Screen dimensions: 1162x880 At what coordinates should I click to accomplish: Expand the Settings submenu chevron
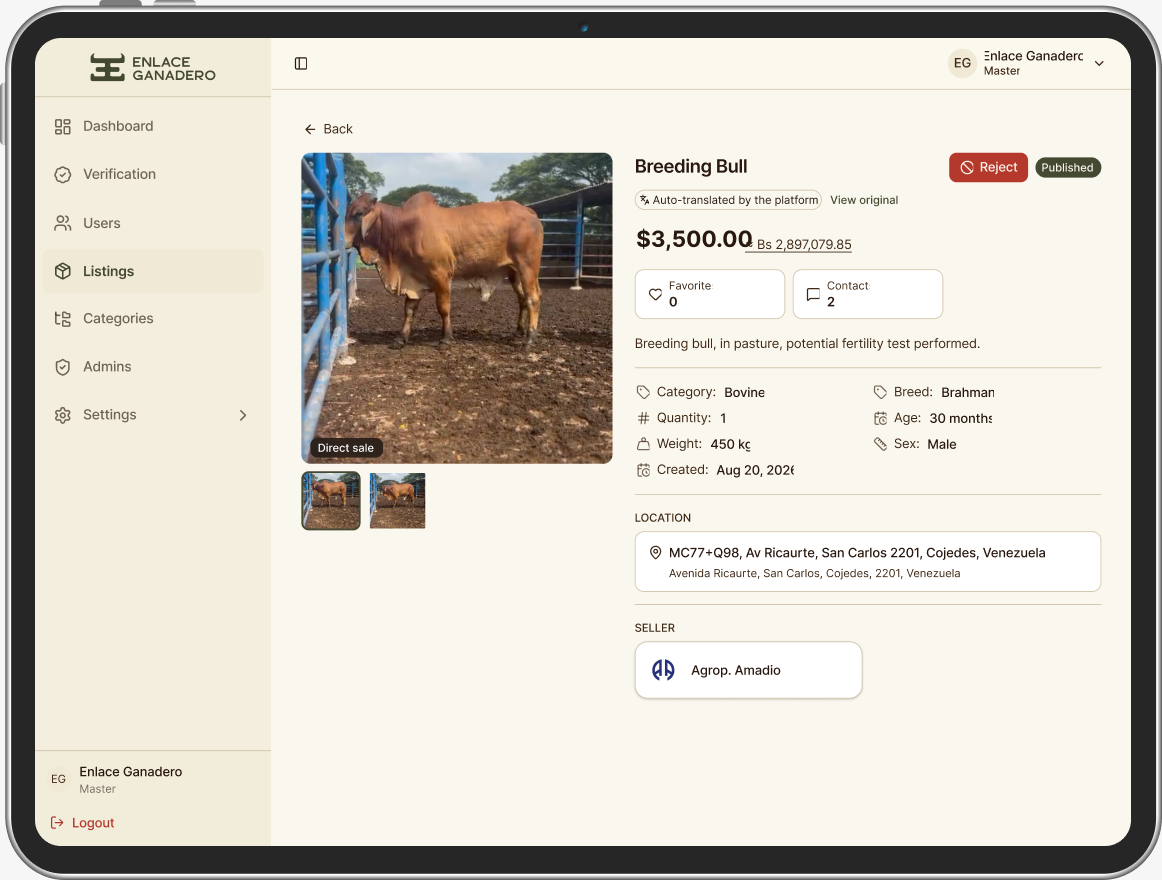point(242,415)
